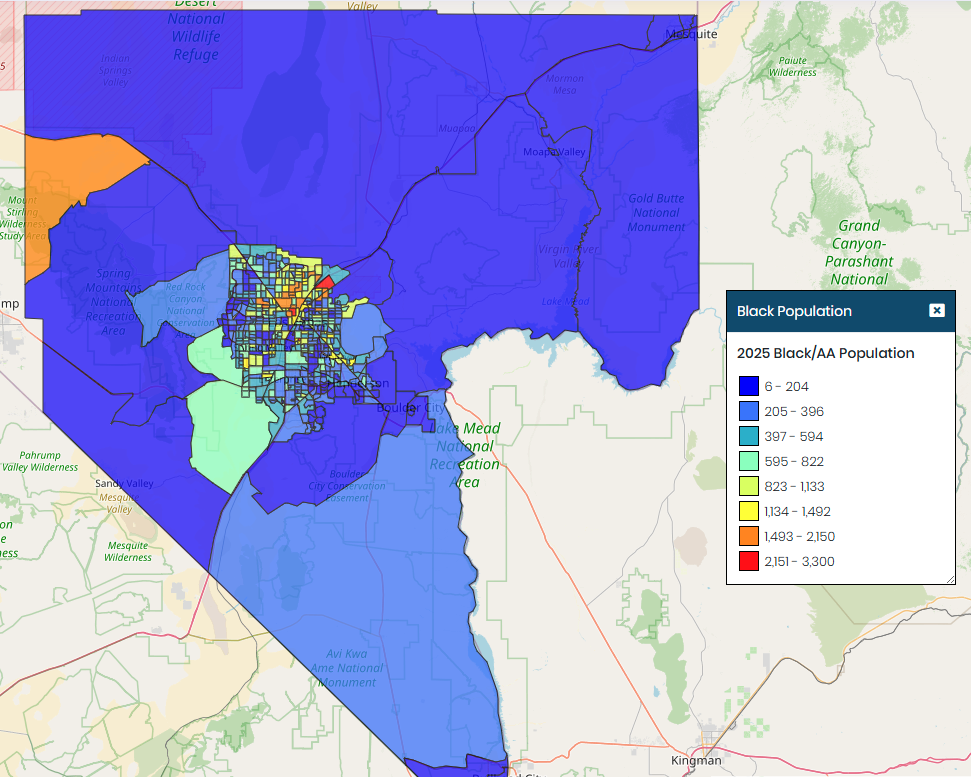971x777 pixels.
Task: Click the 823 - 1,133 lime legend swatch
Action: 749,487
